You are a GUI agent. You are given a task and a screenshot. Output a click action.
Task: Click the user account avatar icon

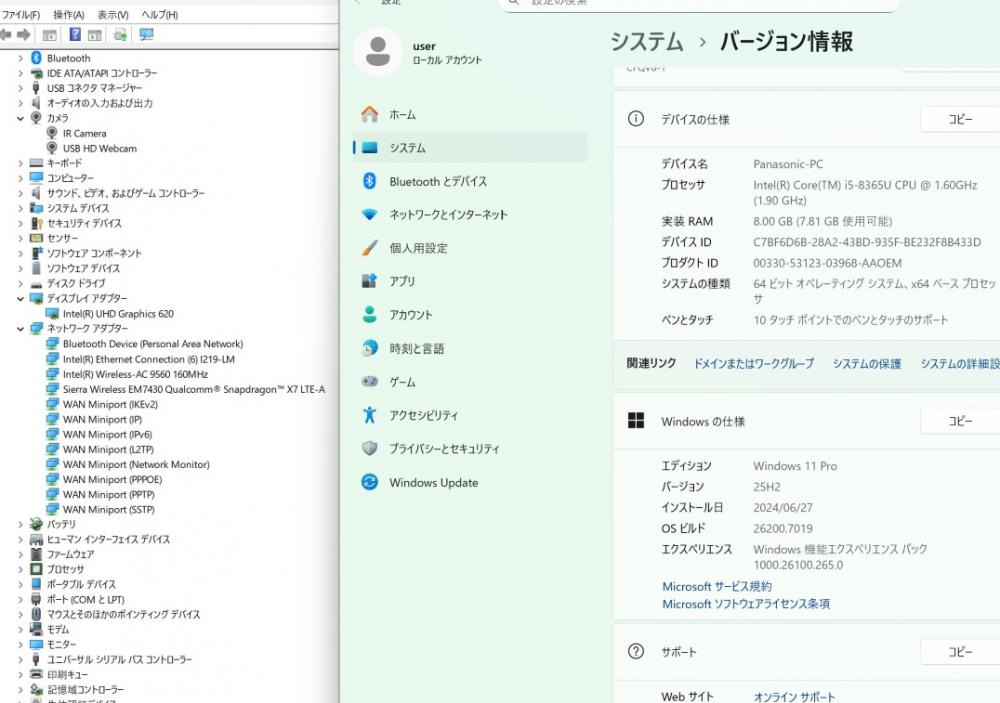378,52
